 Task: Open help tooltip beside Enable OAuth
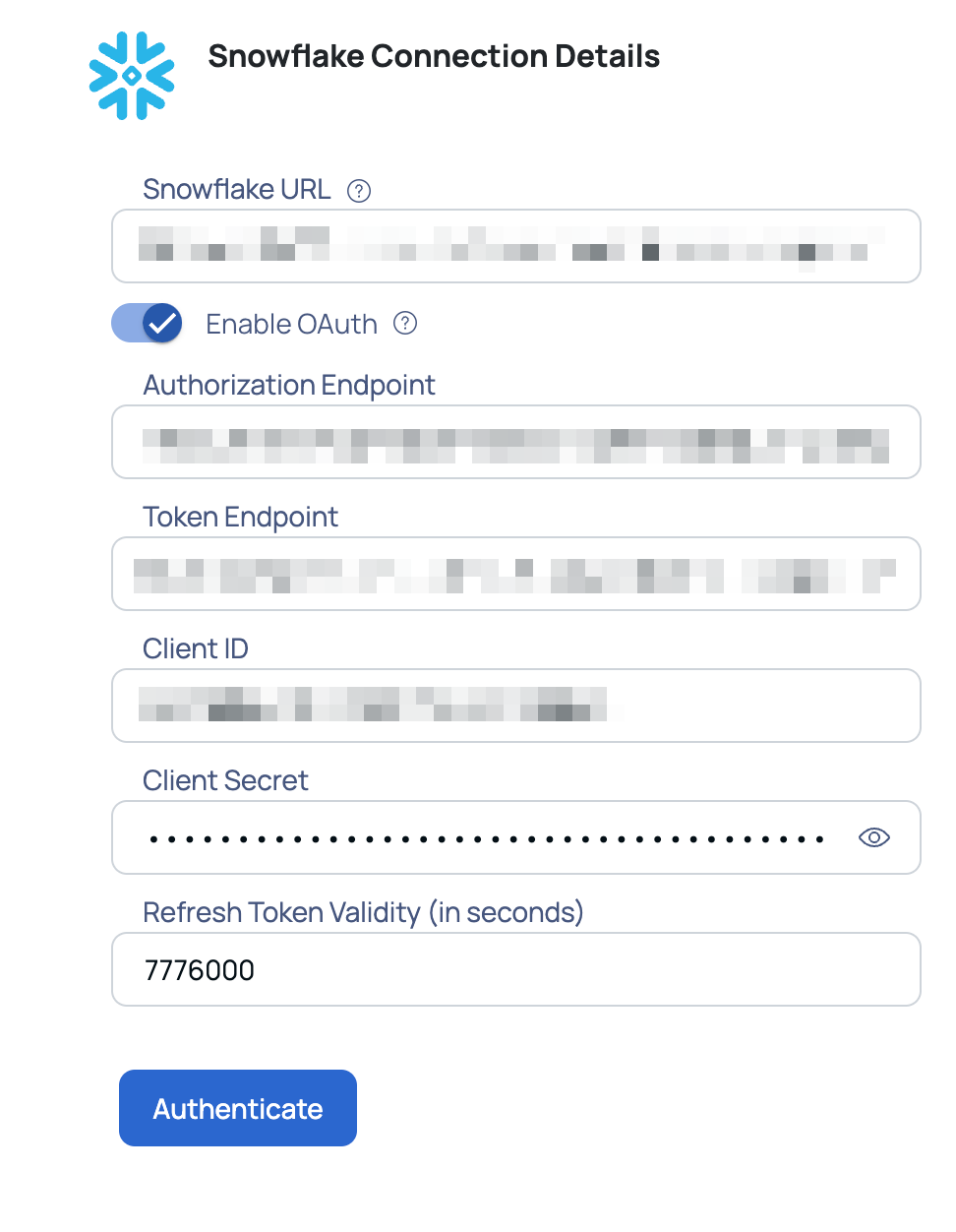pyautogui.click(x=405, y=323)
